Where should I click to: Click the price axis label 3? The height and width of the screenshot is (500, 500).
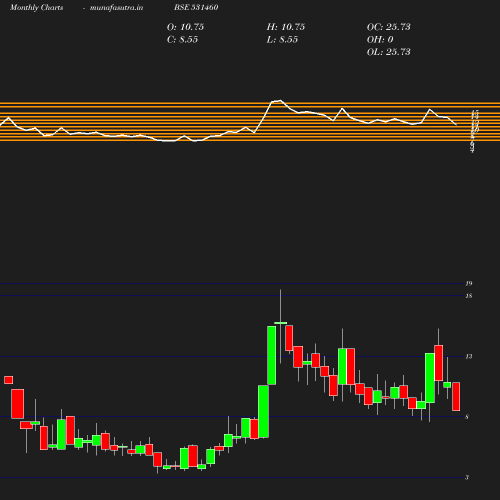pyautogui.click(x=467, y=478)
